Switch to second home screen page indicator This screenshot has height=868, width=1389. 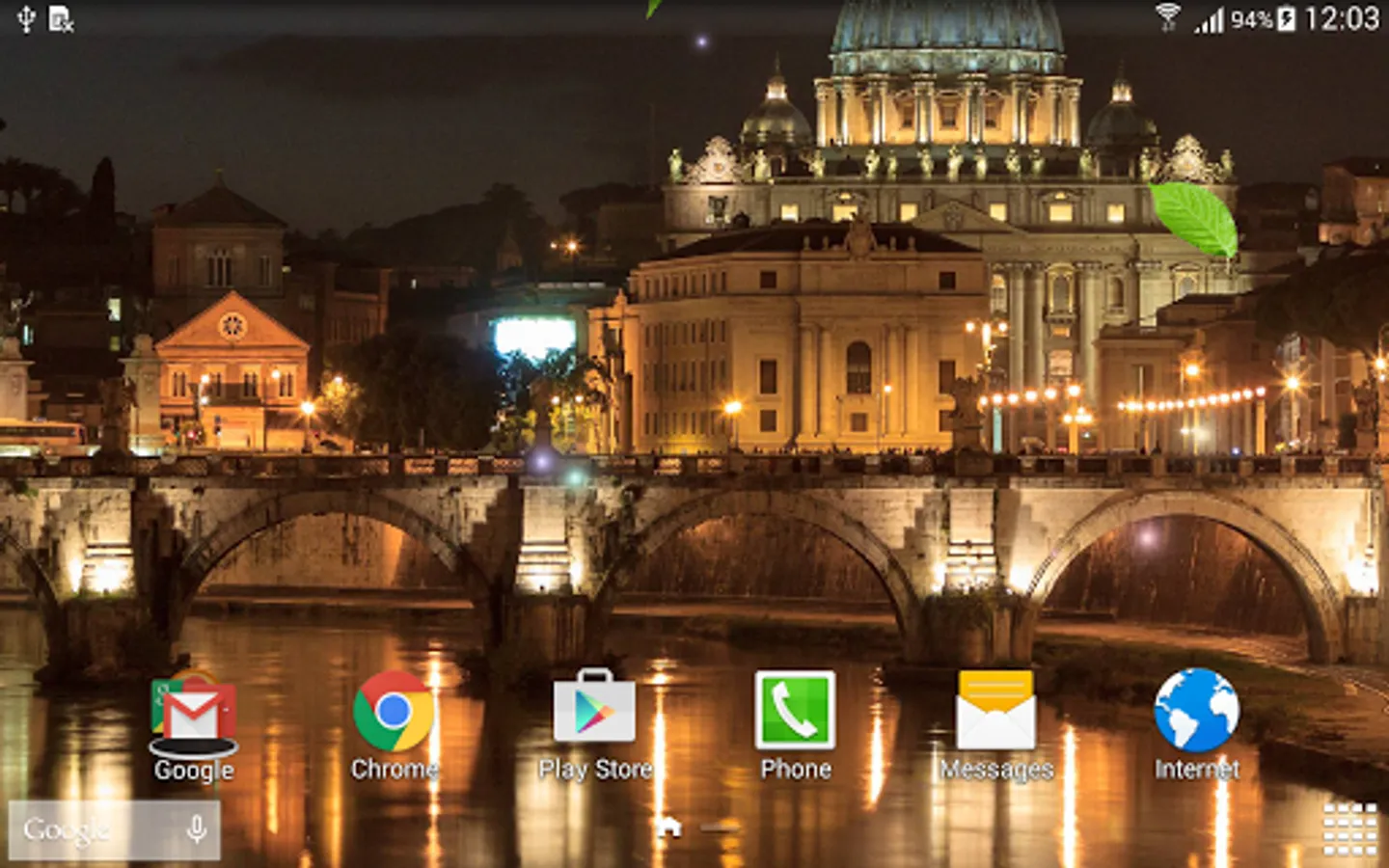[x=720, y=827]
